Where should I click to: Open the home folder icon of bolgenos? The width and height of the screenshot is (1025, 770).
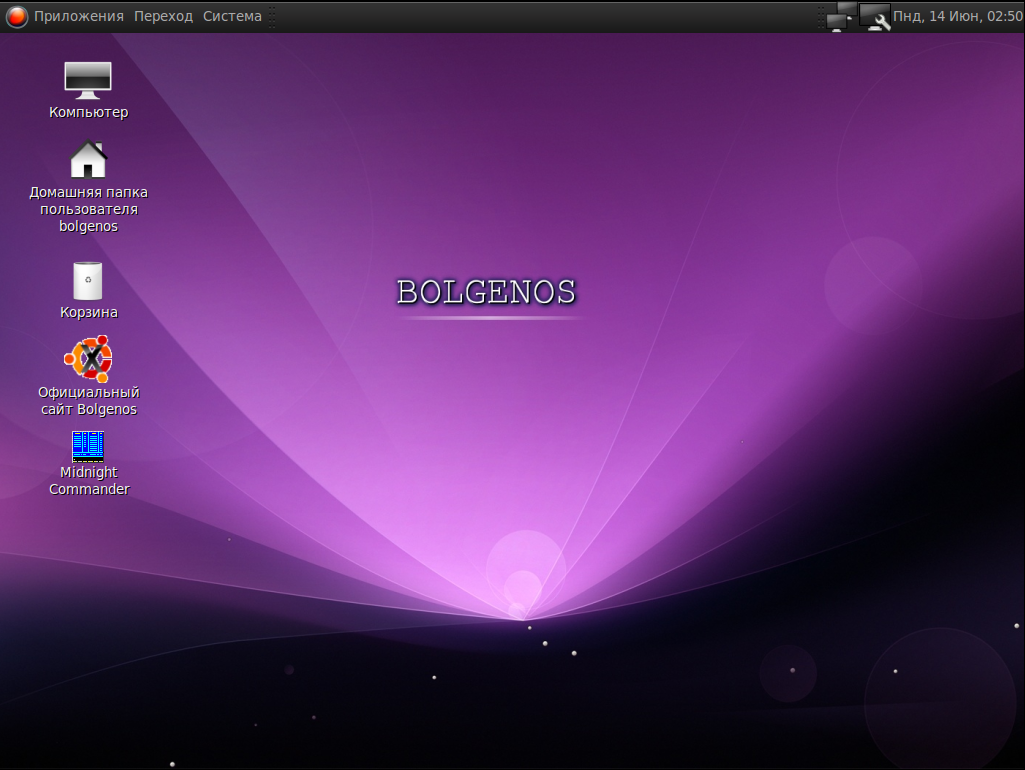click(x=88, y=159)
